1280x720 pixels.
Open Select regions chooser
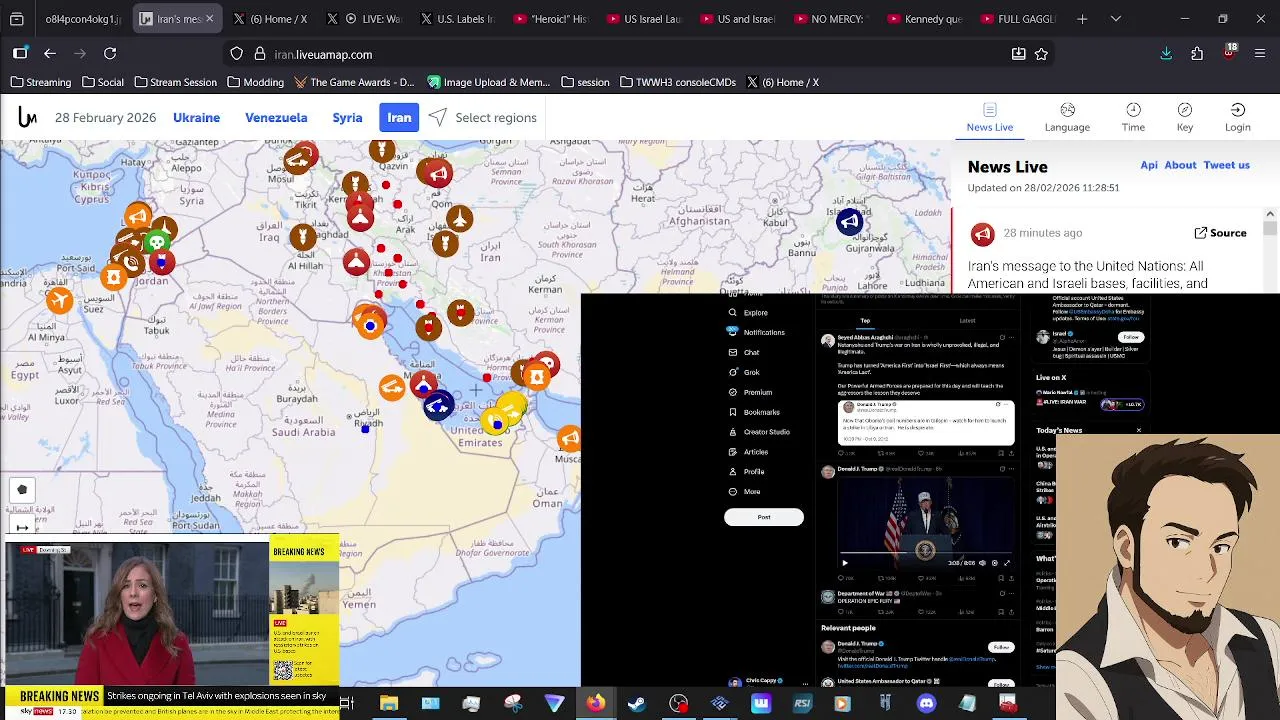(x=483, y=118)
